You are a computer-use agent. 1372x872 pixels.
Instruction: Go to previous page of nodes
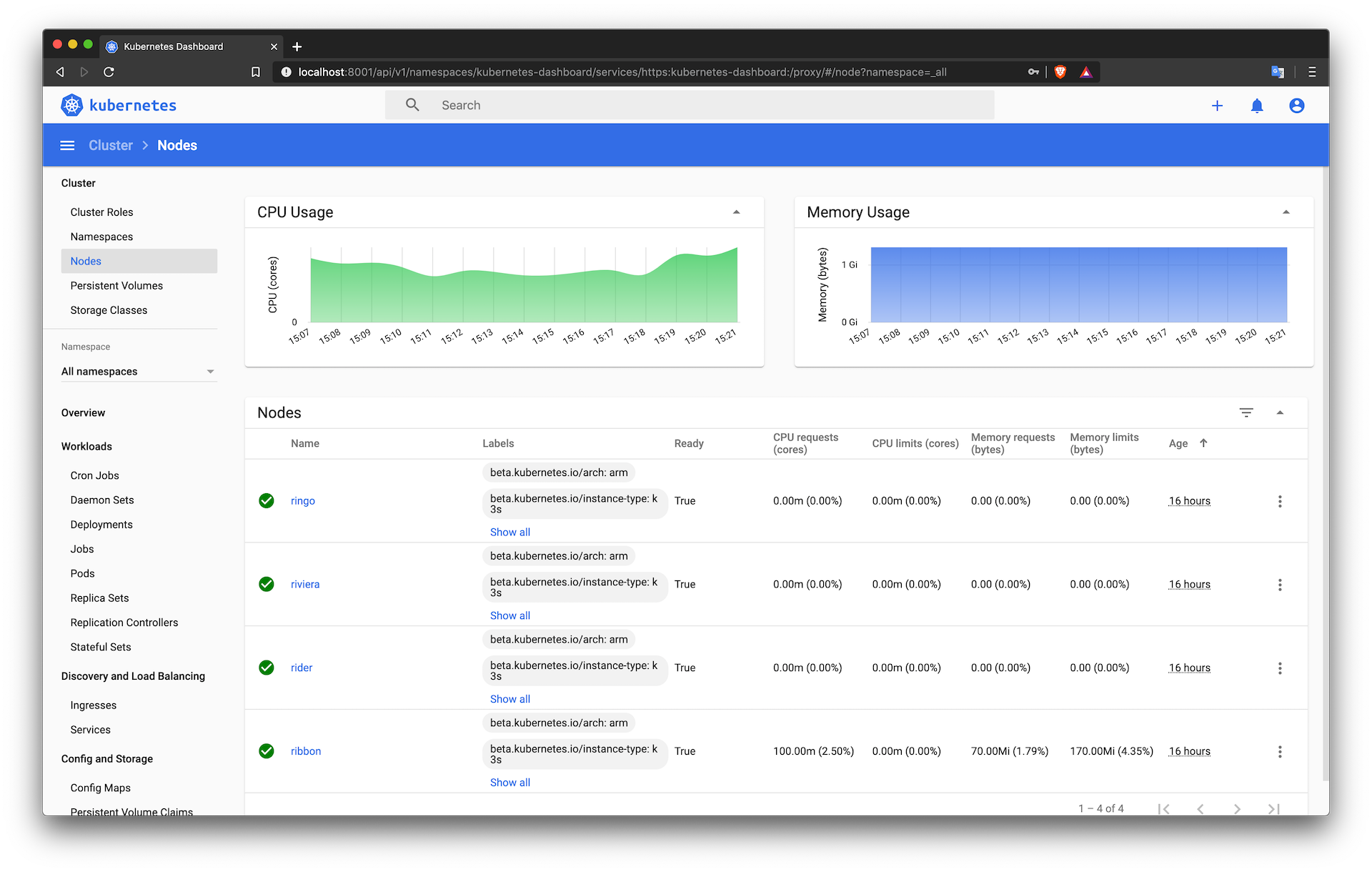[x=1200, y=808]
